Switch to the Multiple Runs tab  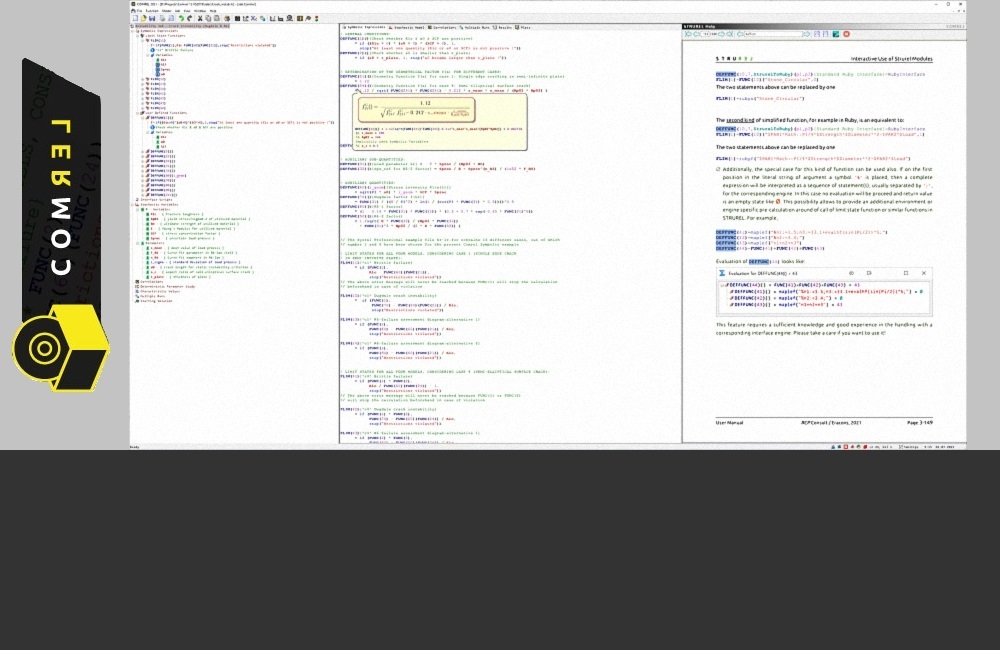coord(474,27)
